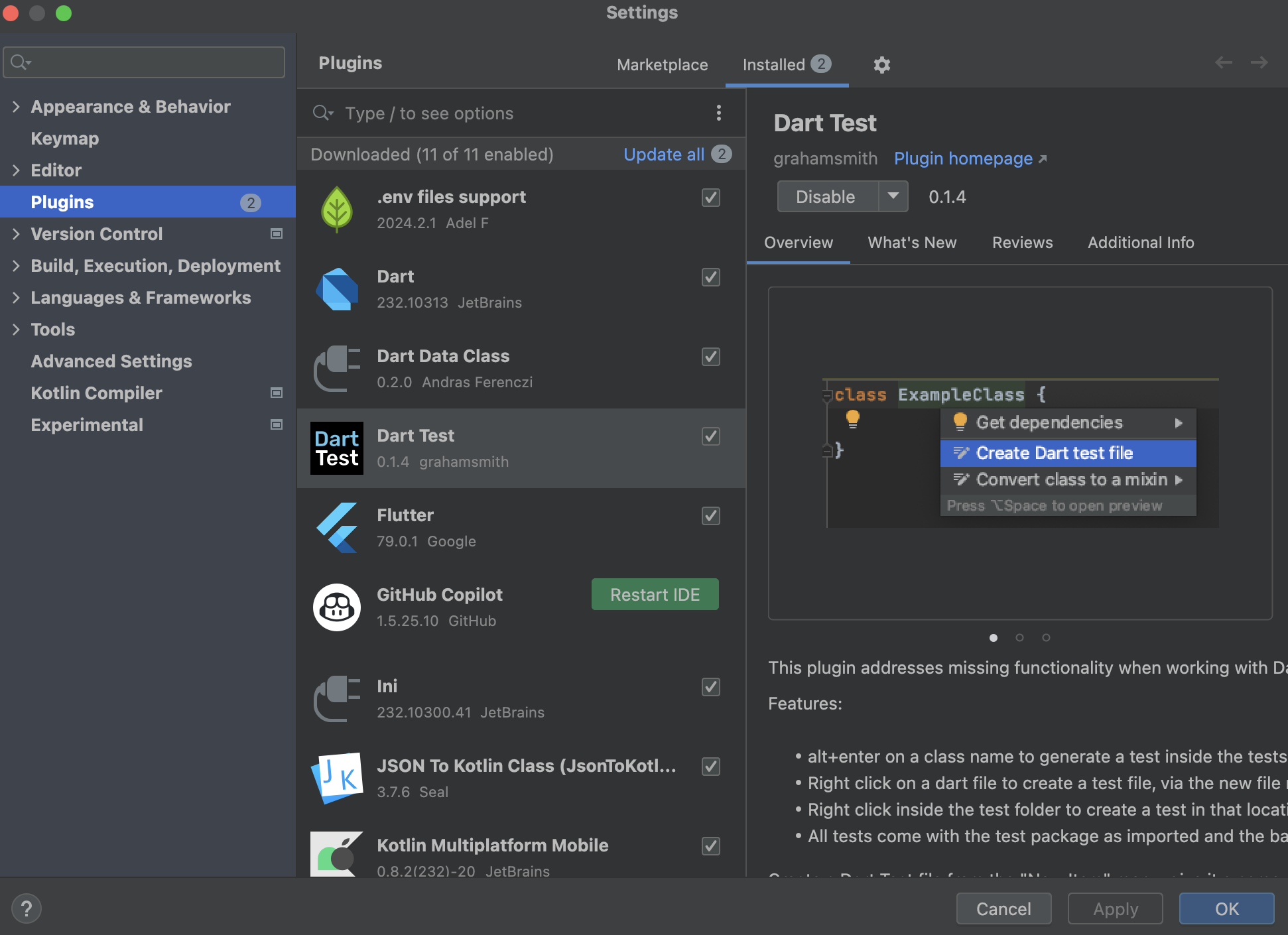Expand the Tools settings section
This screenshot has height=935, width=1288.
tap(16, 329)
